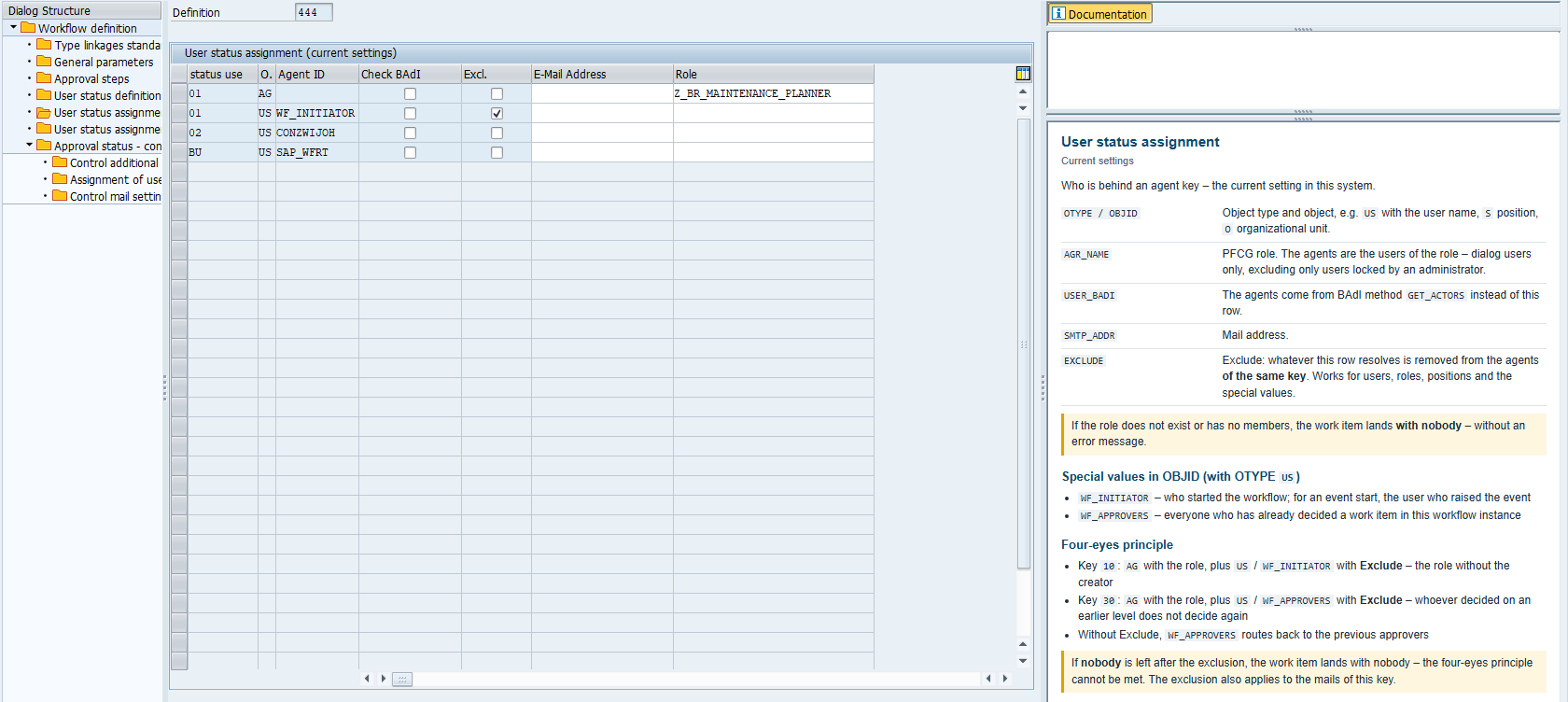Click the Definition field with 444
1568x702 pixels.
tap(314, 12)
